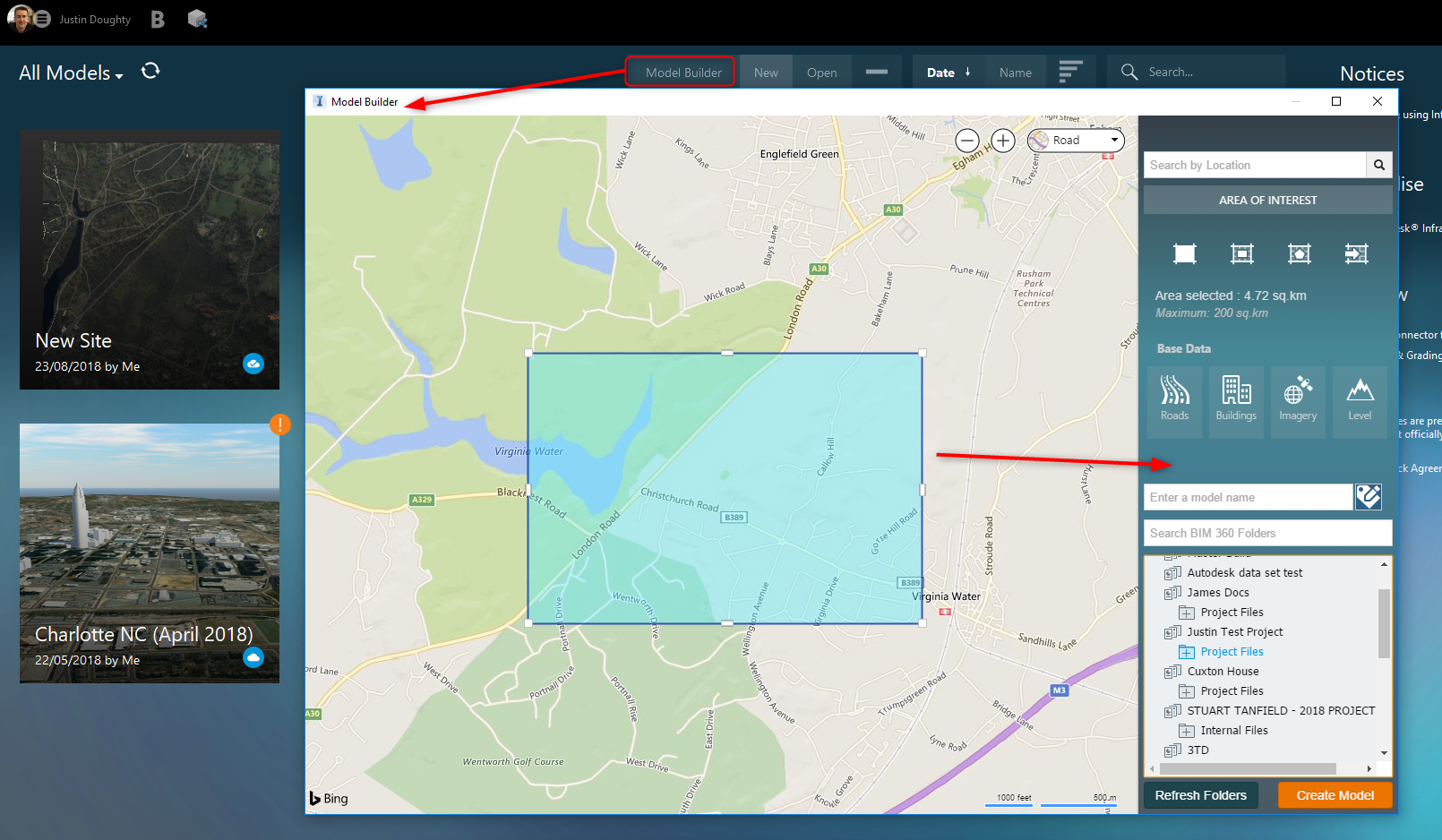Select the Autodesk data set test project icon
The image size is (1442, 840).
coord(1172,573)
